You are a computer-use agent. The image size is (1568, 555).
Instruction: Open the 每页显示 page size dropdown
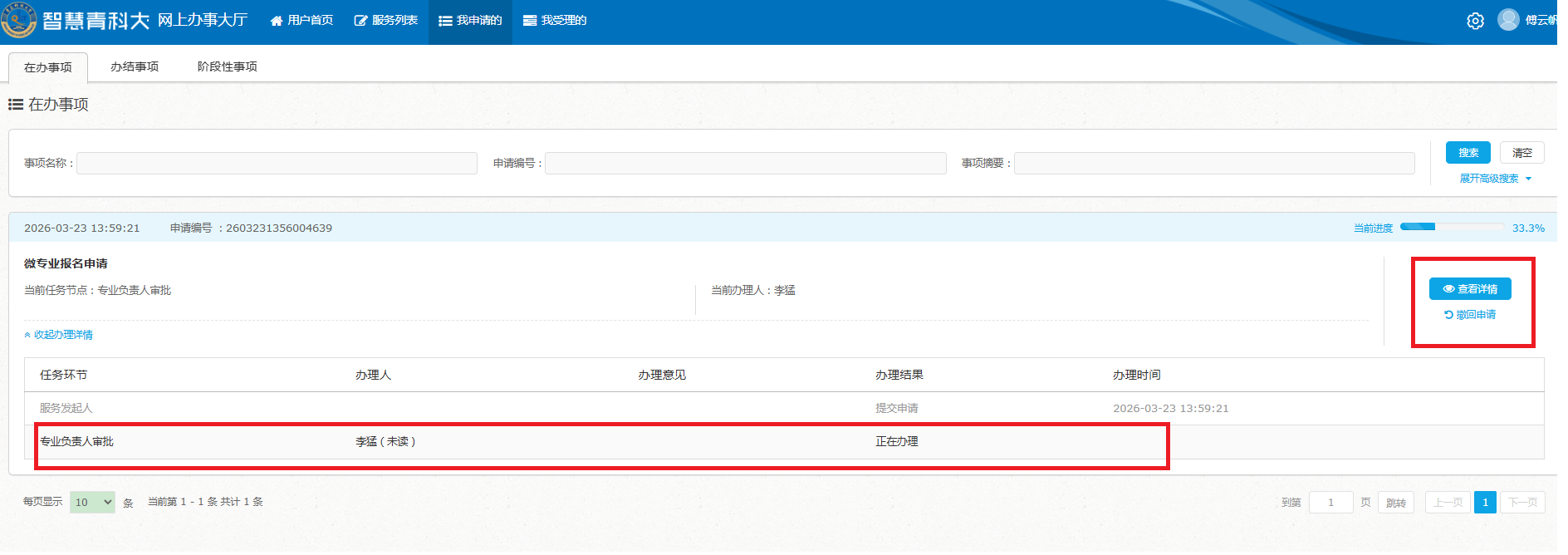click(x=92, y=503)
